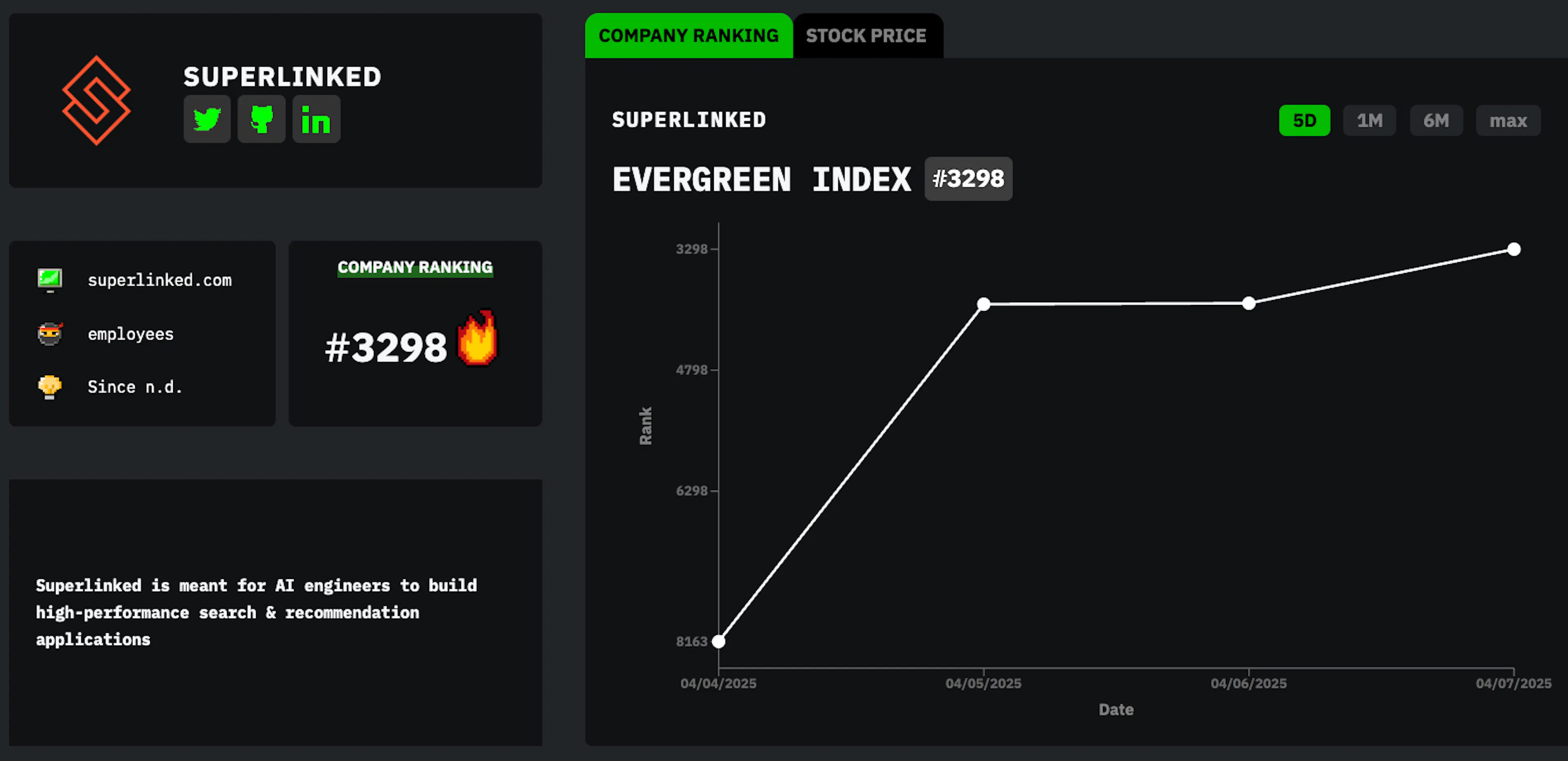This screenshot has height=761, width=1568.
Task: Click the monitor icon beside superlinked.com
Action: coord(50,280)
